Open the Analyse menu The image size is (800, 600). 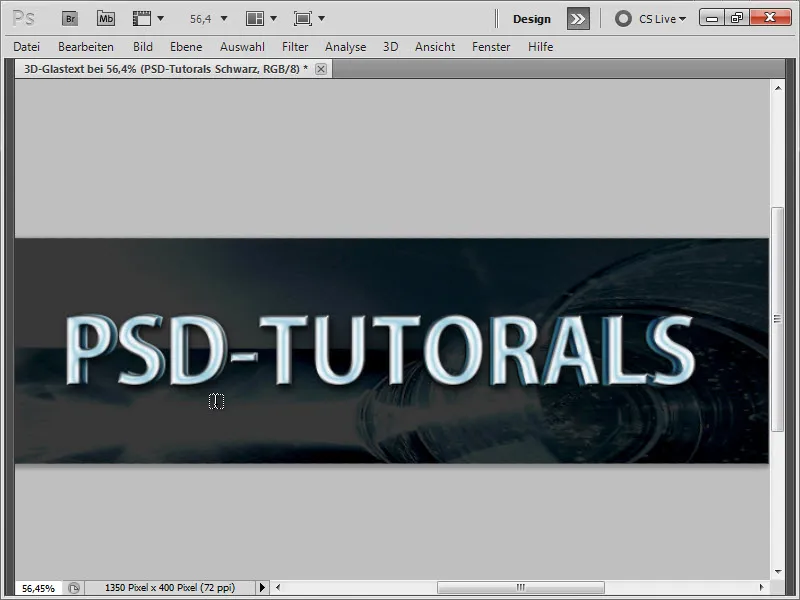pos(345,47)
